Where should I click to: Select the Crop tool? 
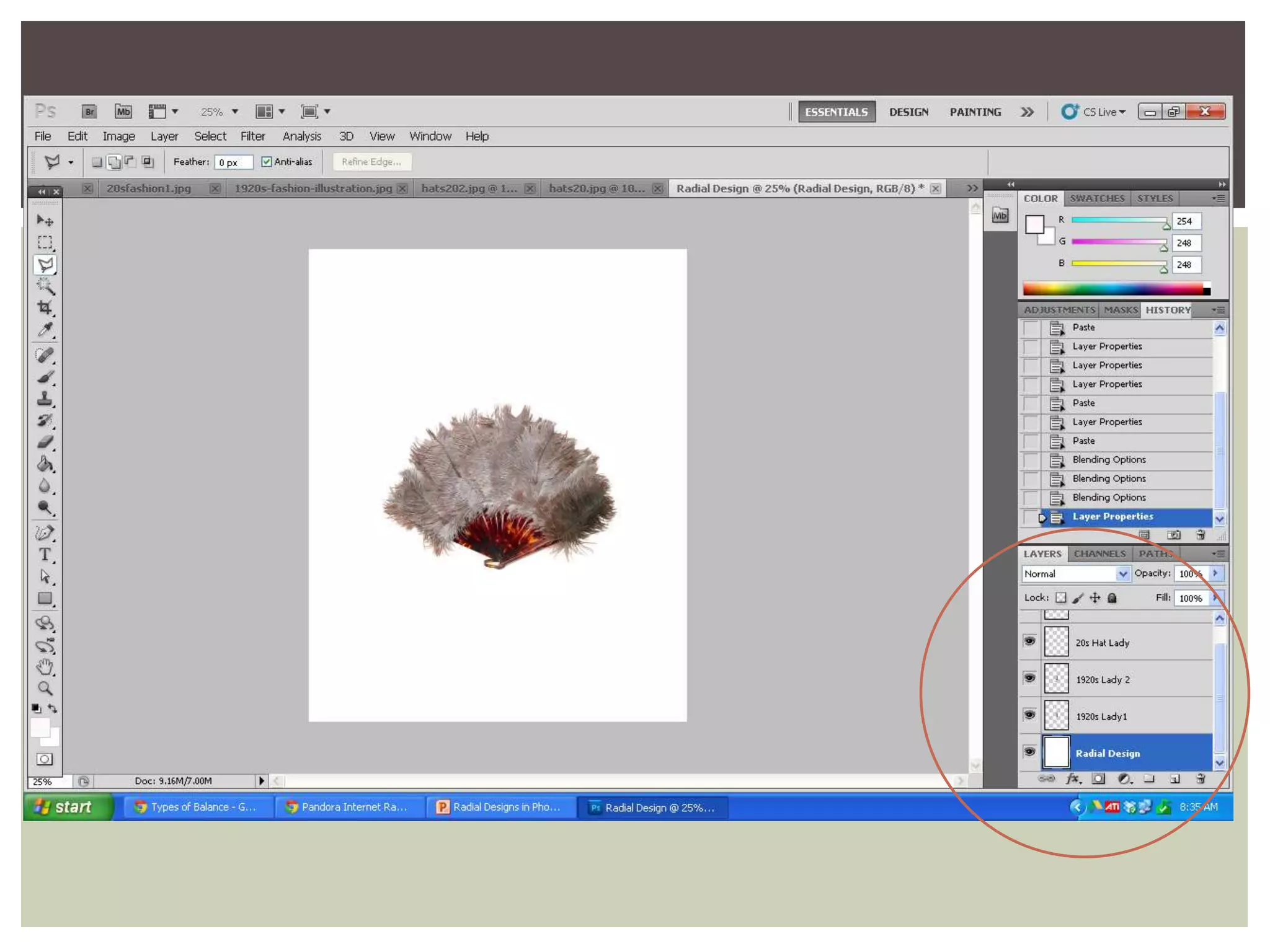[45, 308]
